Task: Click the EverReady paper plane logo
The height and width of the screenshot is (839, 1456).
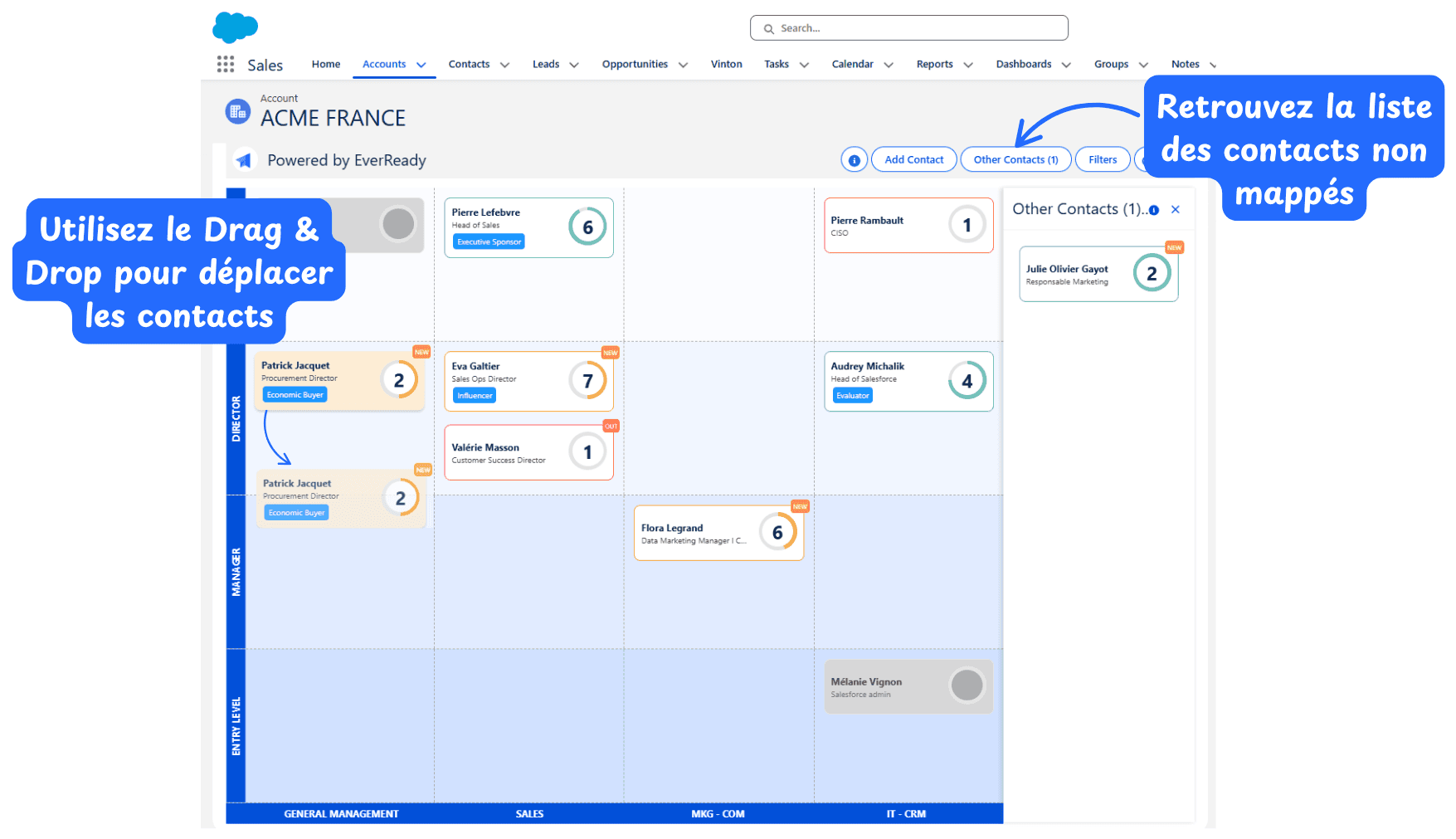Action: click(244, 160)
